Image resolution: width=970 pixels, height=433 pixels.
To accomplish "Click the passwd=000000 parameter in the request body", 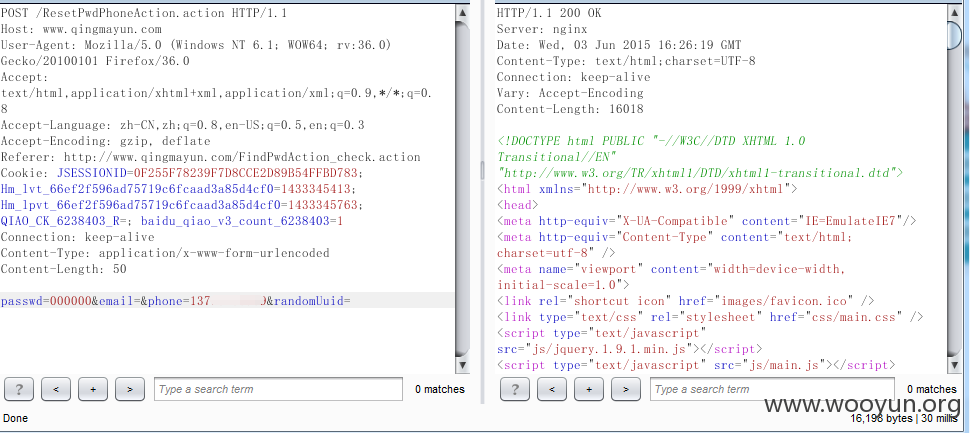I will coord(46,302).
